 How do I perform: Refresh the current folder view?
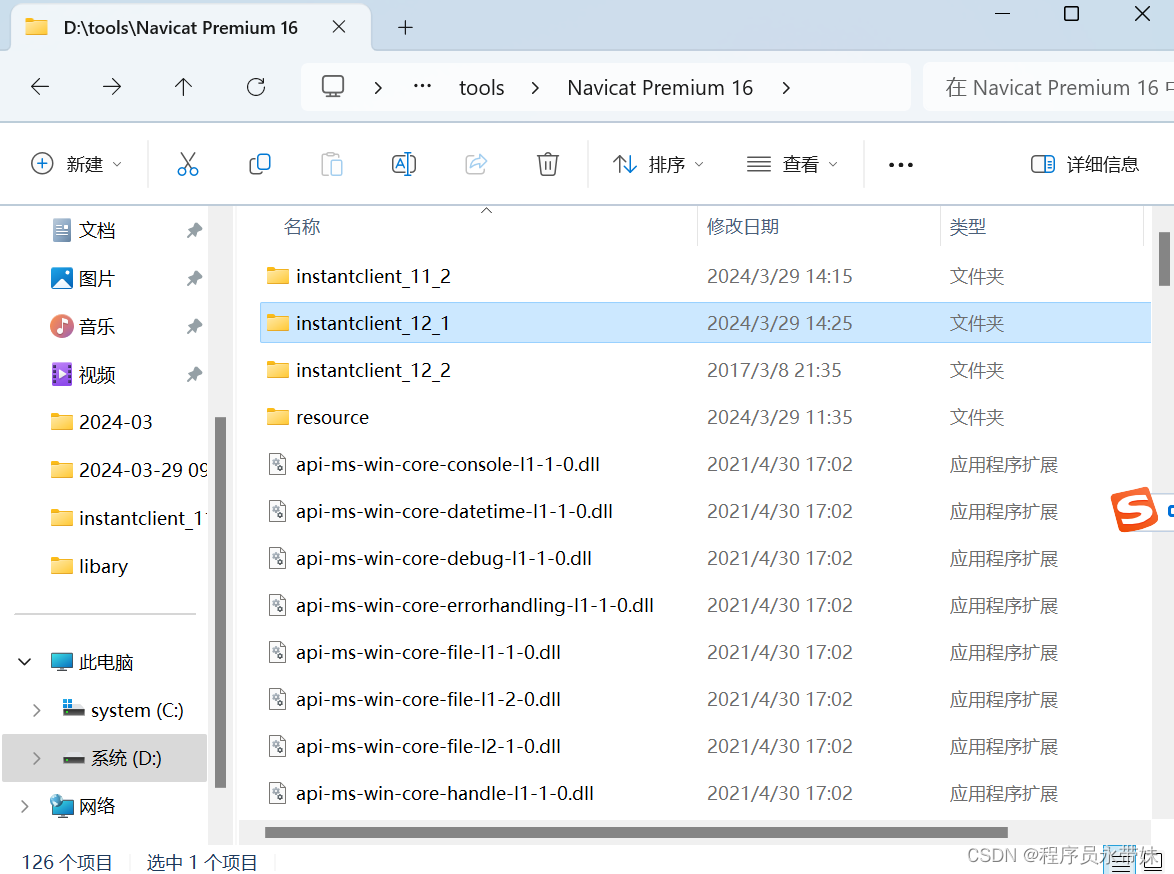coord(256,87)
